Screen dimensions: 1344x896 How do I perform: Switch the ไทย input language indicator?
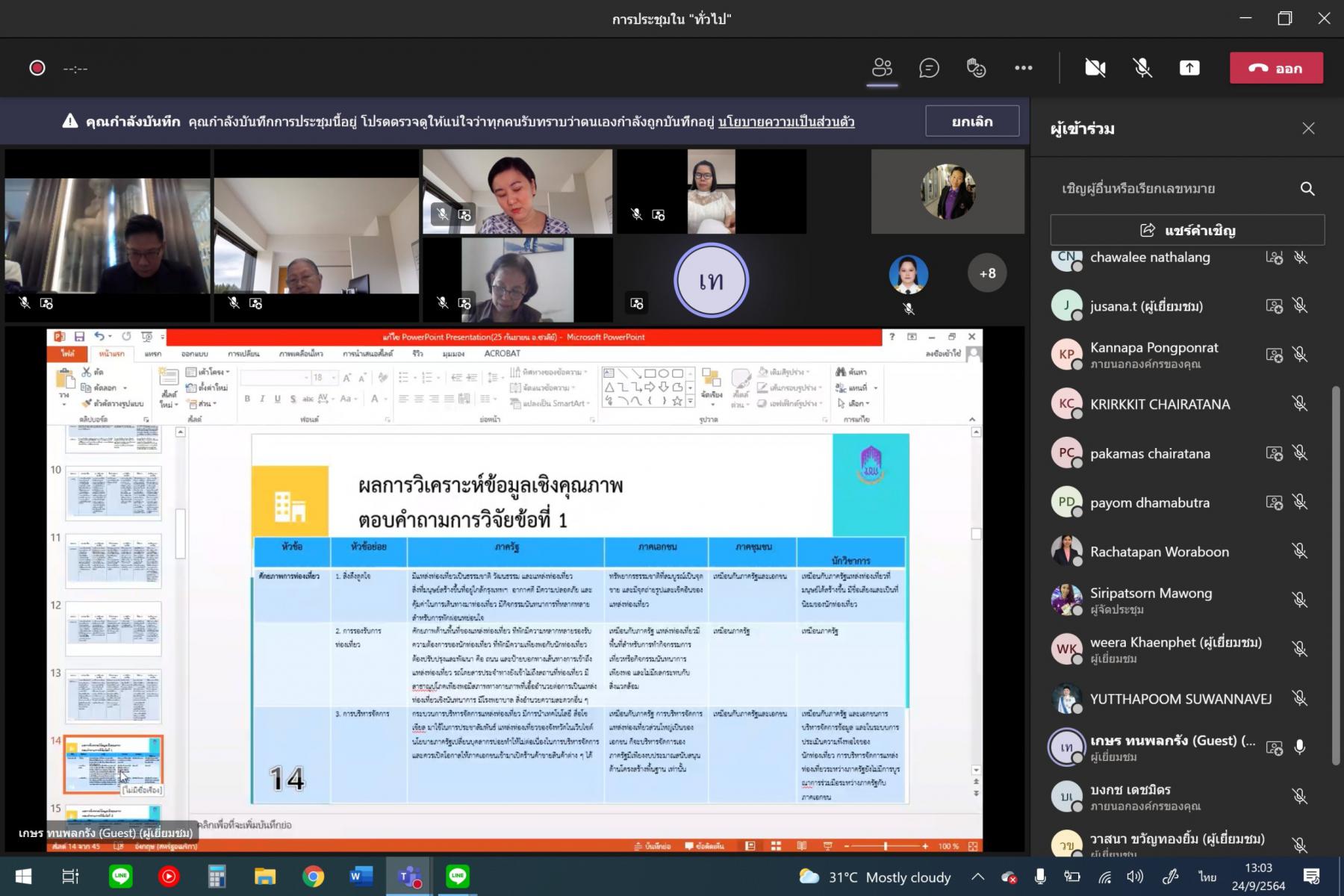coord(1207,877)
